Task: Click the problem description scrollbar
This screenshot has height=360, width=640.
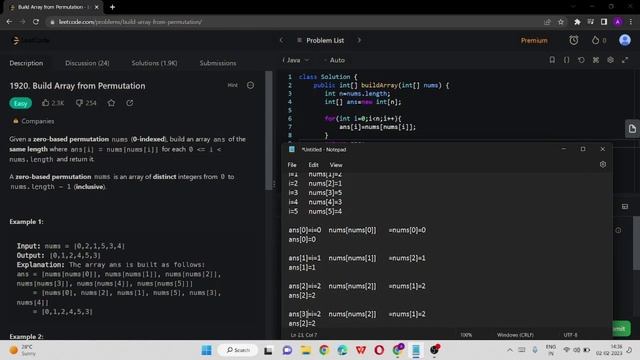Action: click(x=269, y=130)
